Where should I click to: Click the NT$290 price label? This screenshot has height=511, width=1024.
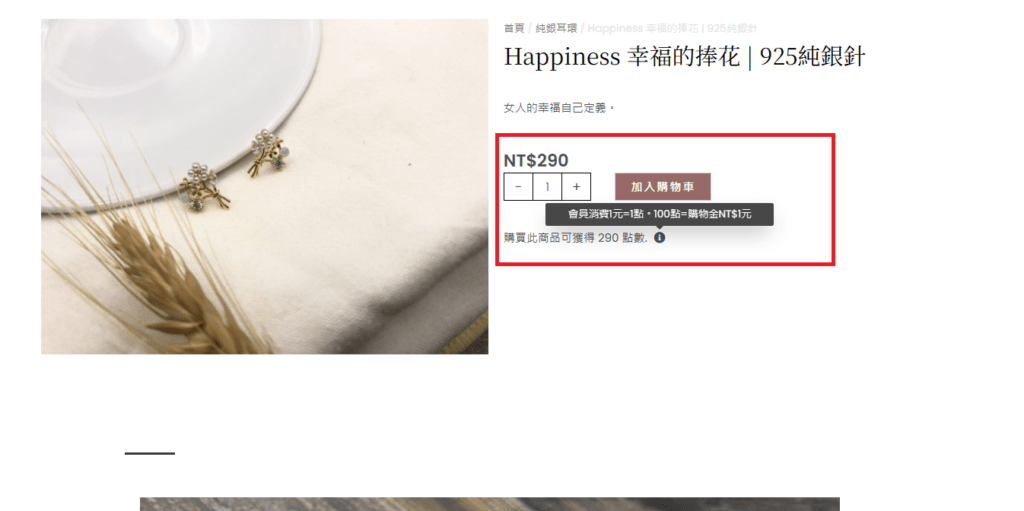pyautogui.click(x=536, y=160)
